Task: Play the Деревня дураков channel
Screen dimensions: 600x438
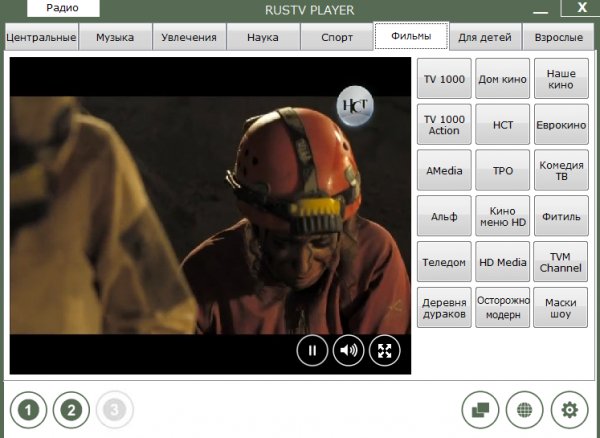Action: [x=444, y=308]
